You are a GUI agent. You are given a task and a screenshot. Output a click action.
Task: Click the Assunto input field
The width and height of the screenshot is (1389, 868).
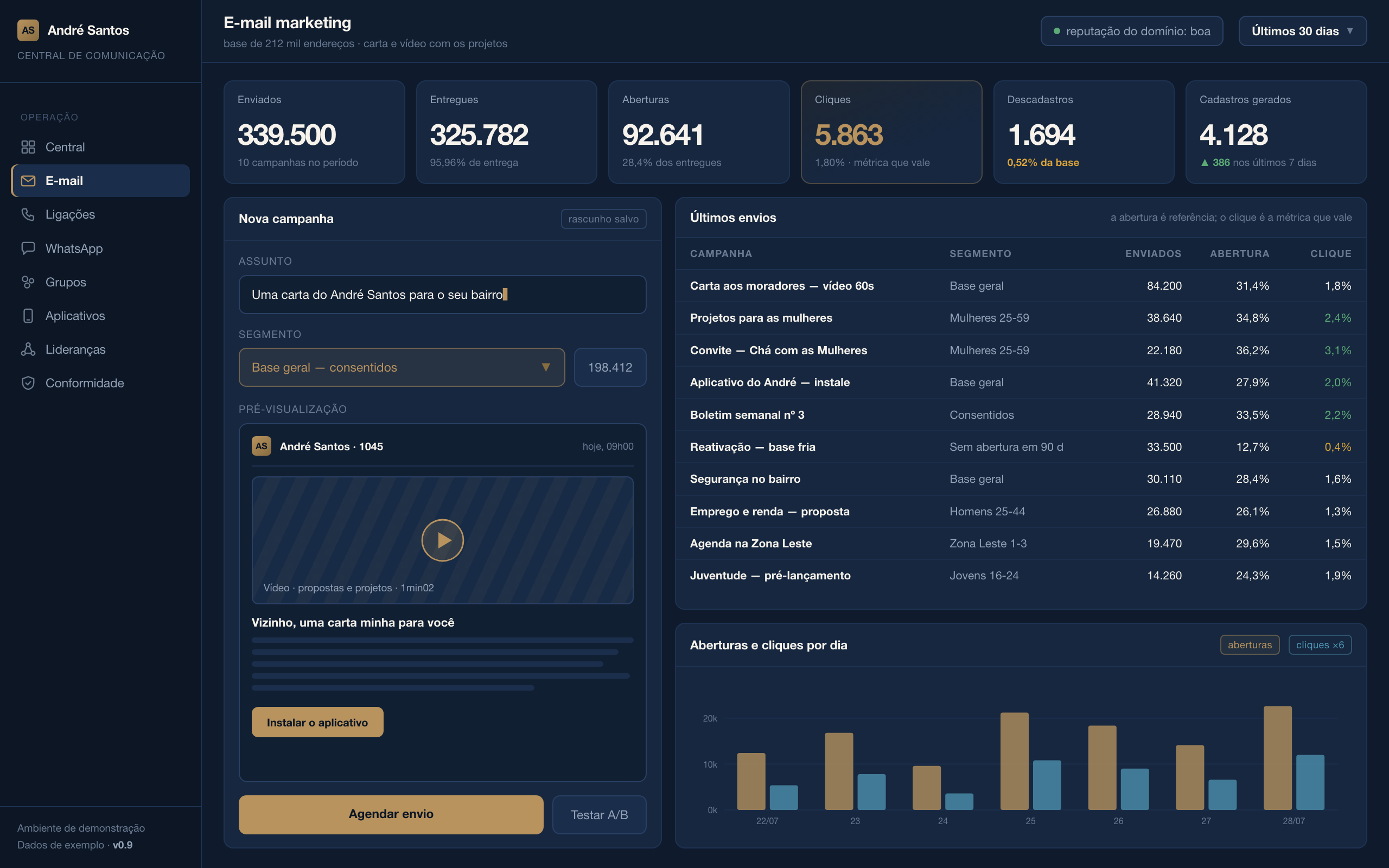point(443,295)
